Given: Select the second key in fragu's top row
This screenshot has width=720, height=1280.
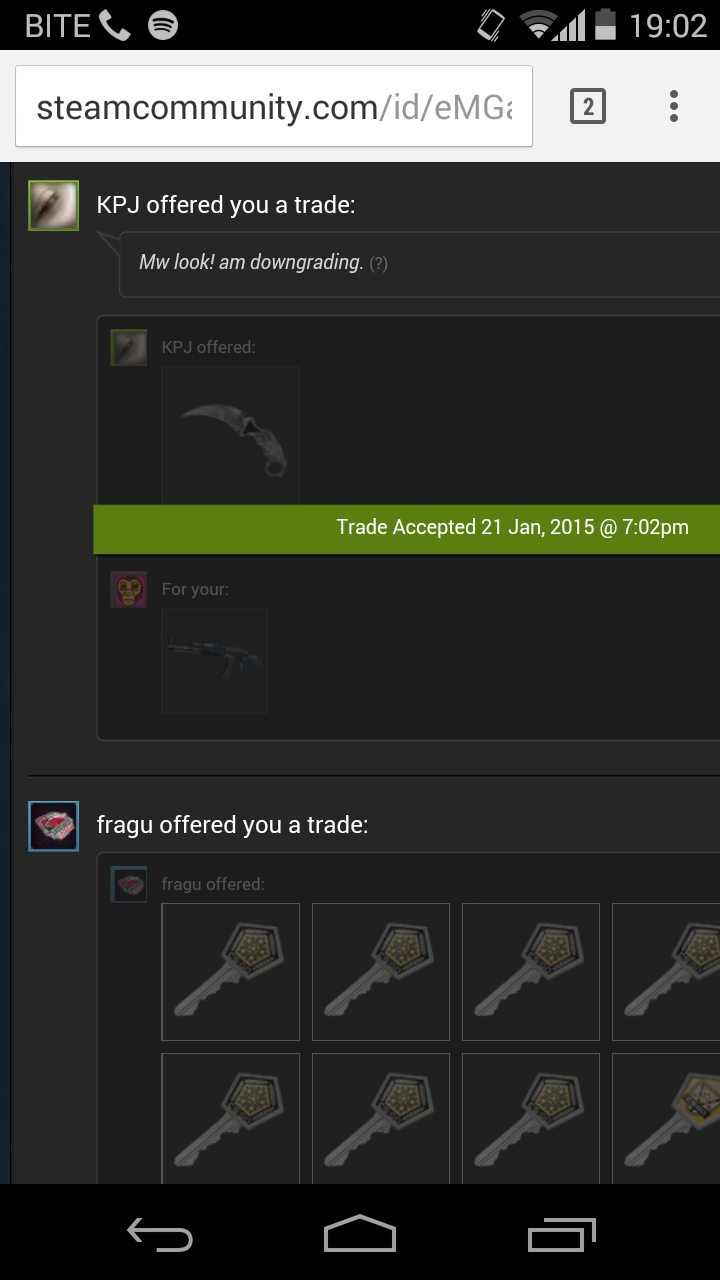Looking at the screenshot, I should (x=381, y=972).
